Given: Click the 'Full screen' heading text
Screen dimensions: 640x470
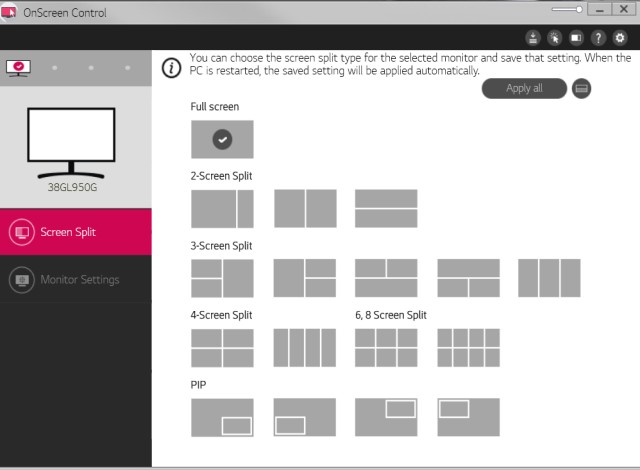Looking at the screenshot, I should 215,107.
